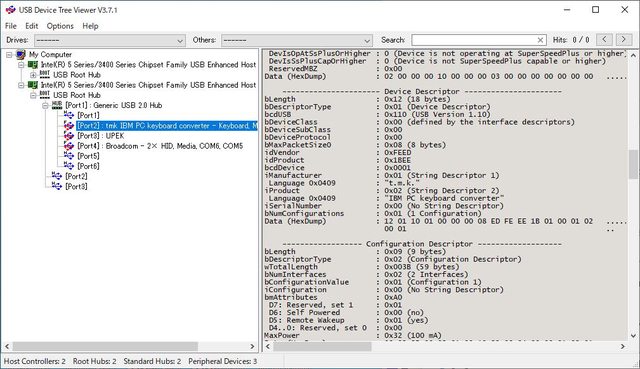Focus the Search input field
This screenshot has height=369, width=640.
473,40
